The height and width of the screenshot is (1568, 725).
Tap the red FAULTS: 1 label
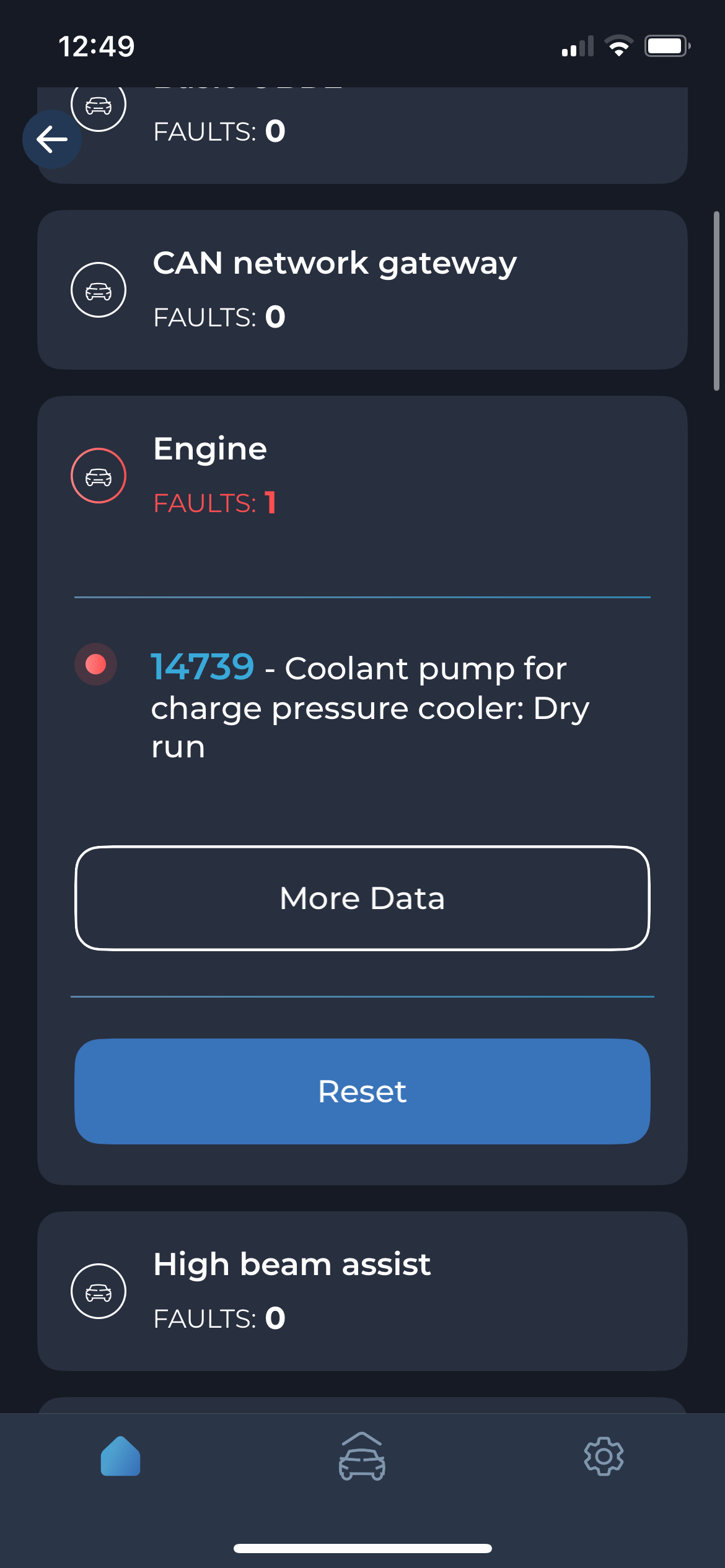pos(214,503)
